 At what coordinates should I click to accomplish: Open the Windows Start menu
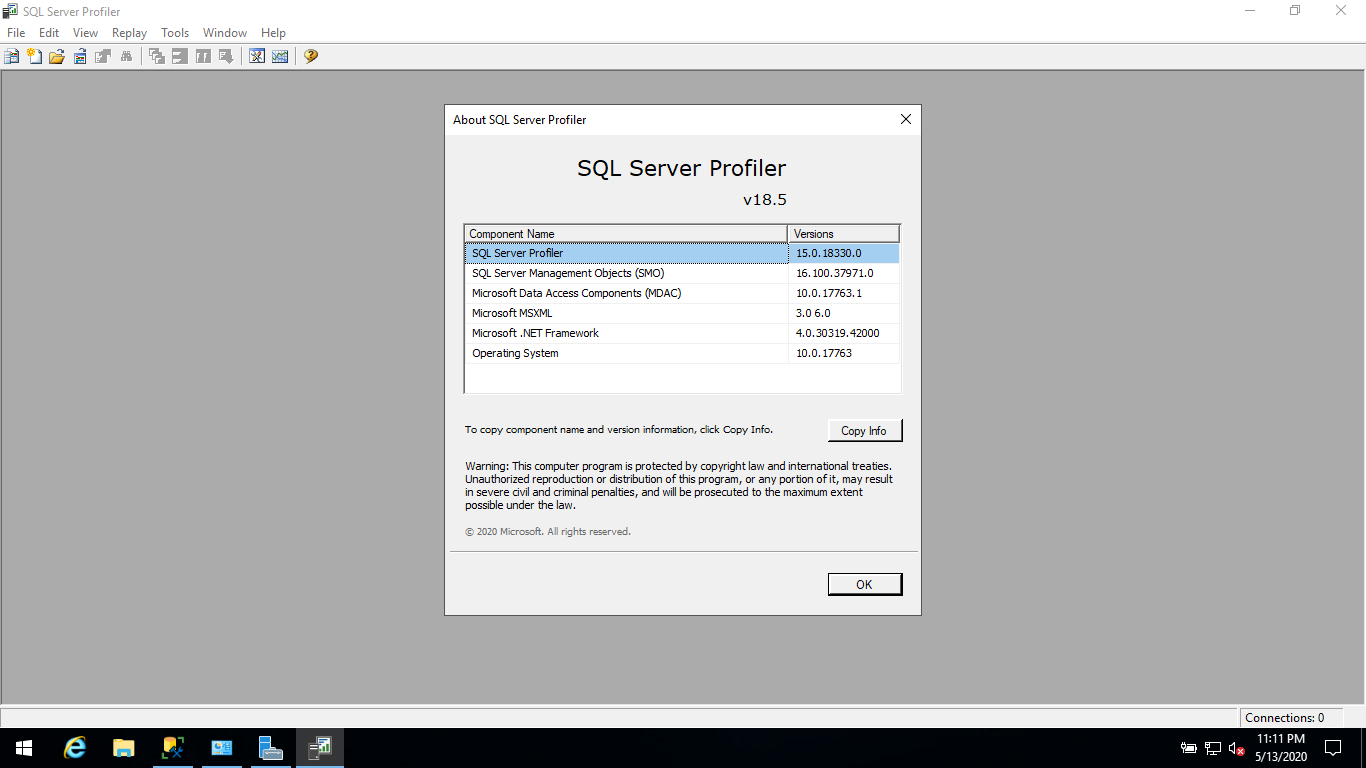pos(24,747)
